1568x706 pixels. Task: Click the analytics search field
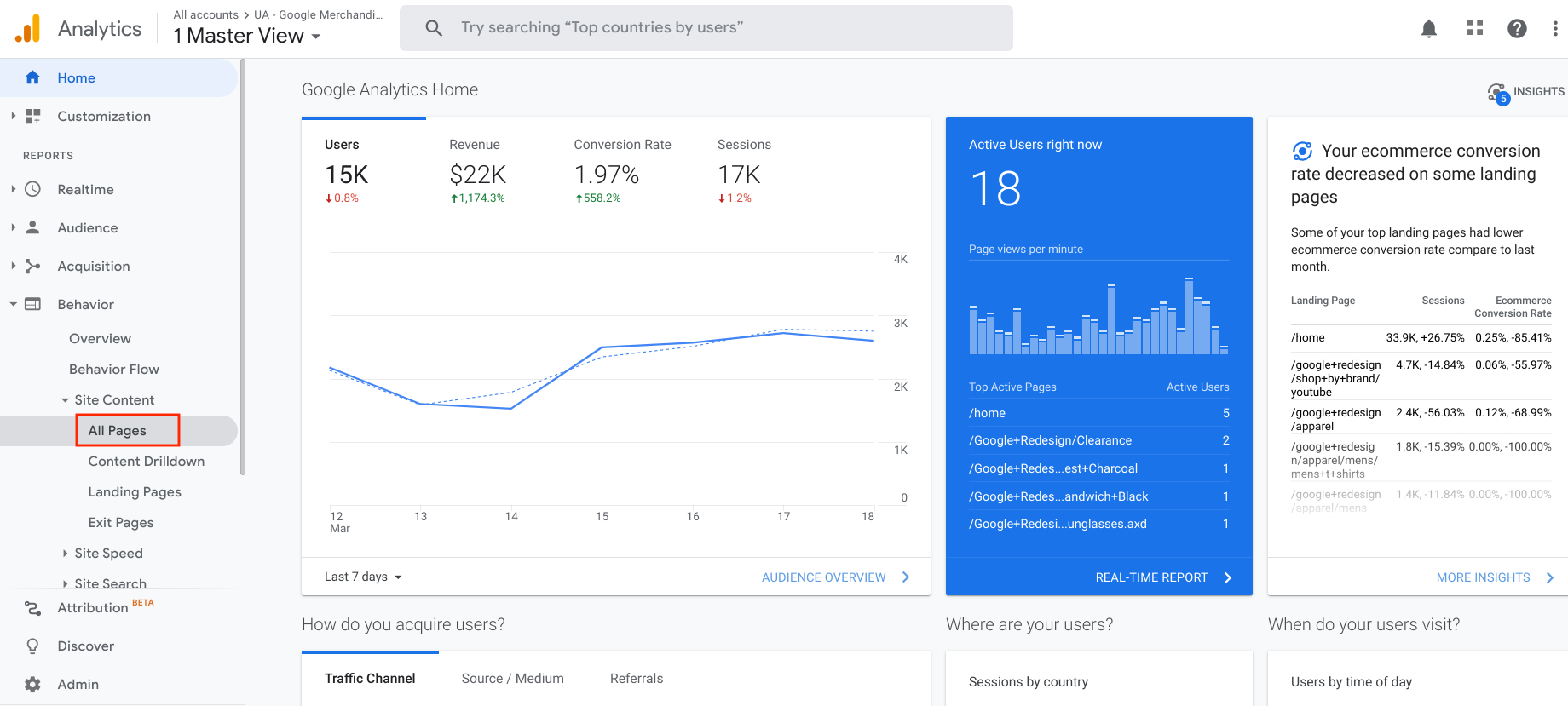pos(706,28)
